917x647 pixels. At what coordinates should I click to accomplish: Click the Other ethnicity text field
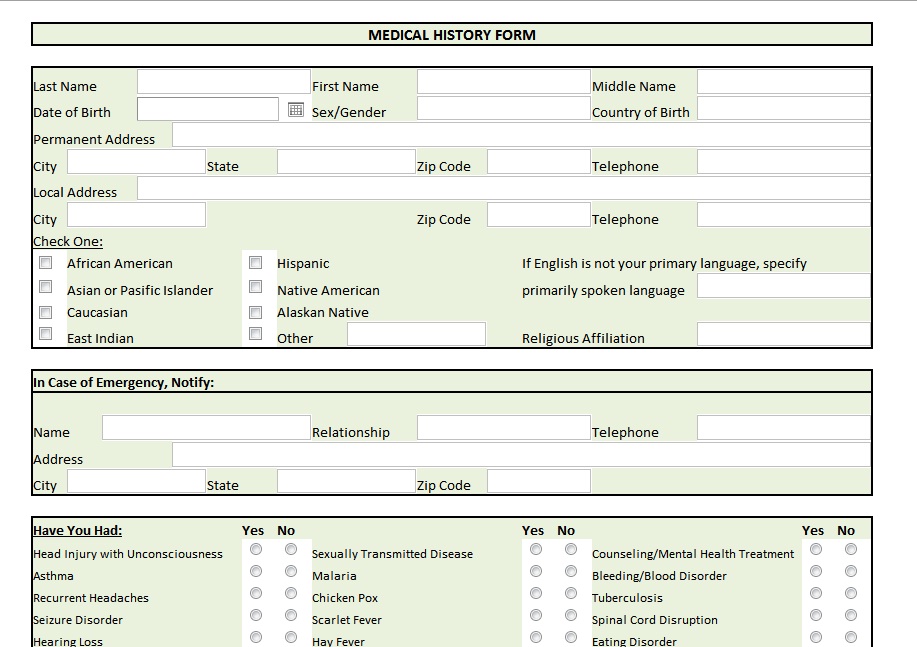[415, 335]
